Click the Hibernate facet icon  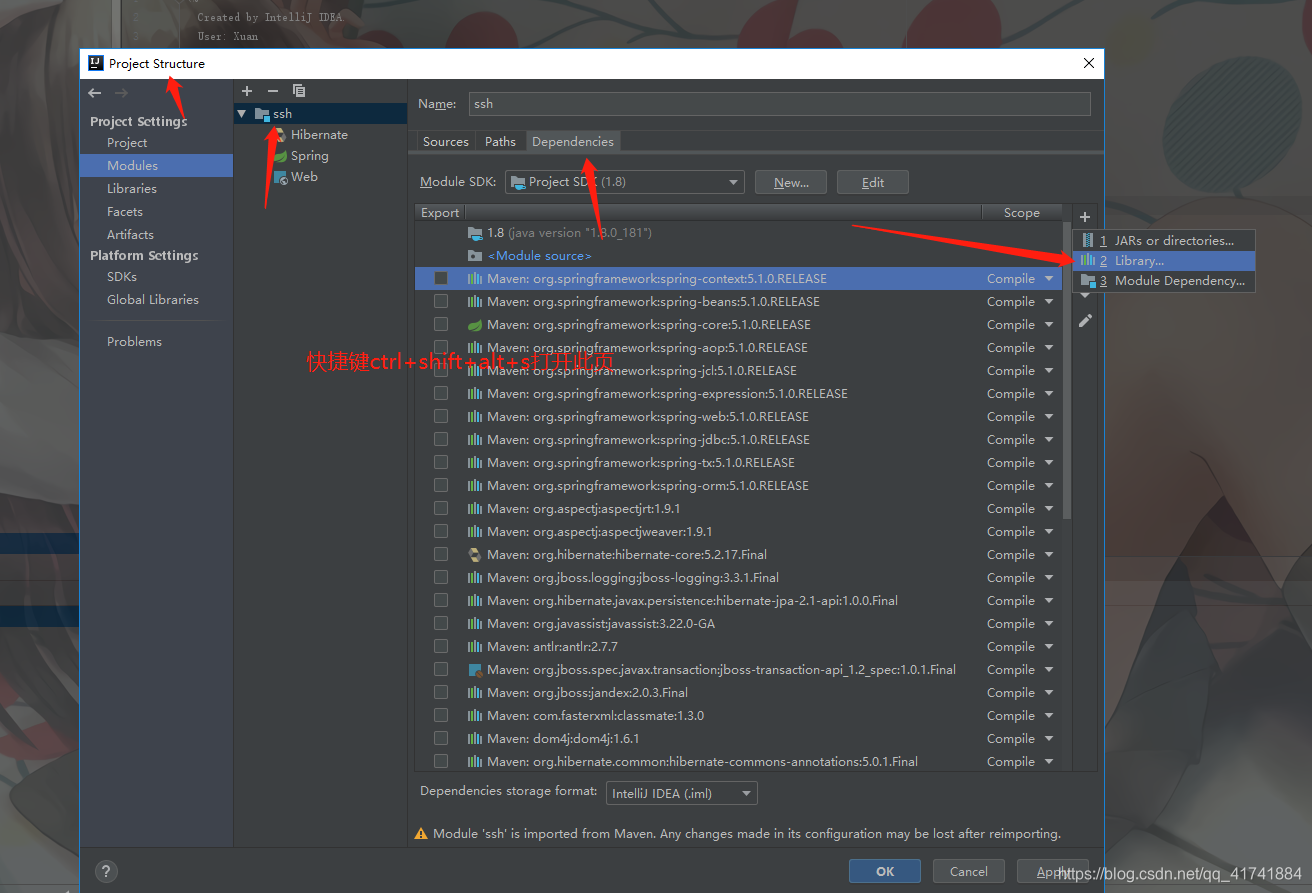(281, 135)
